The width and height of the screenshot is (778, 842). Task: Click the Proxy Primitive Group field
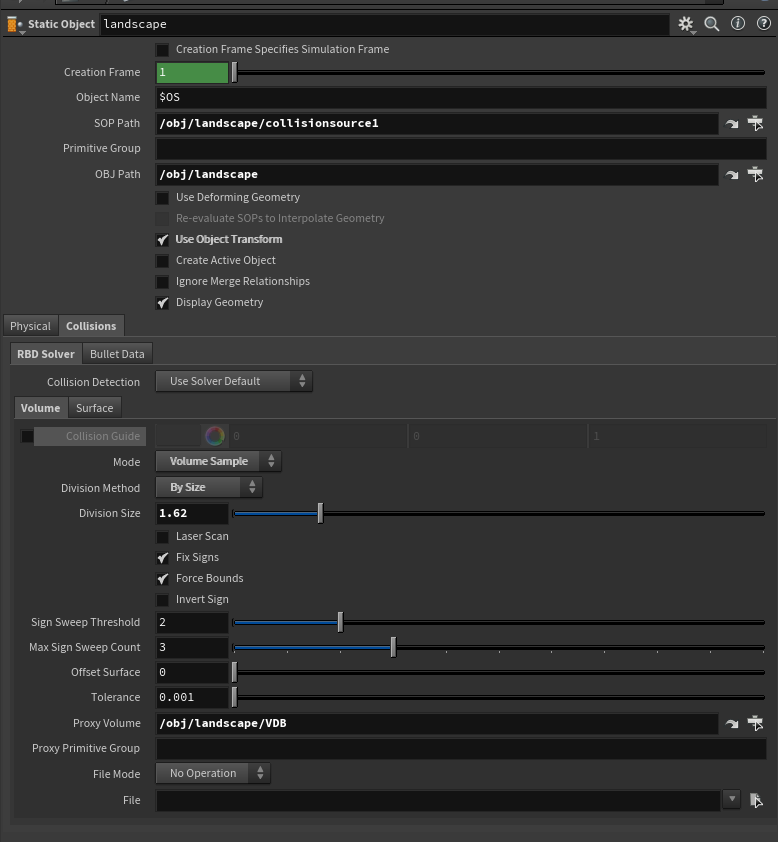pyautogui.click(x=461, y=749)
